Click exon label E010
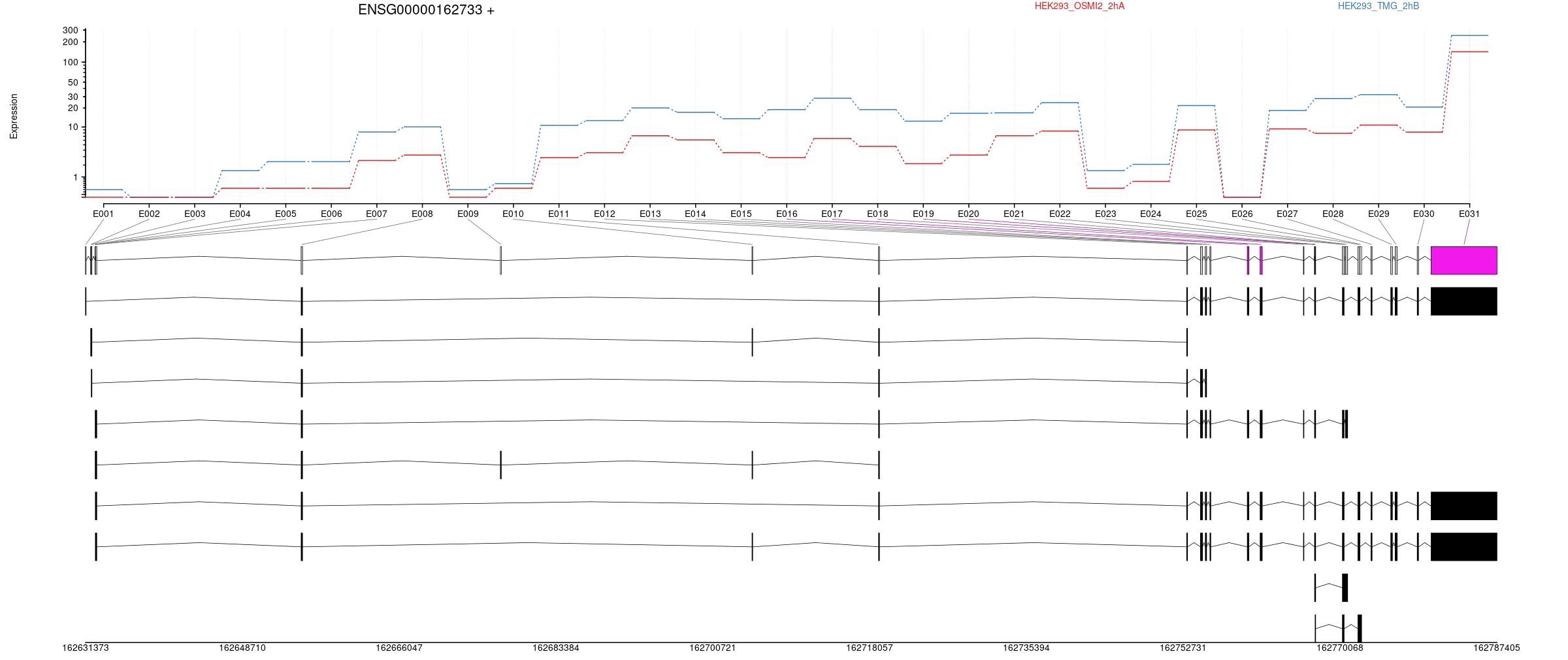Viewport: 1568px width, 660px height. pyautogui.click(x=513, y=214)
